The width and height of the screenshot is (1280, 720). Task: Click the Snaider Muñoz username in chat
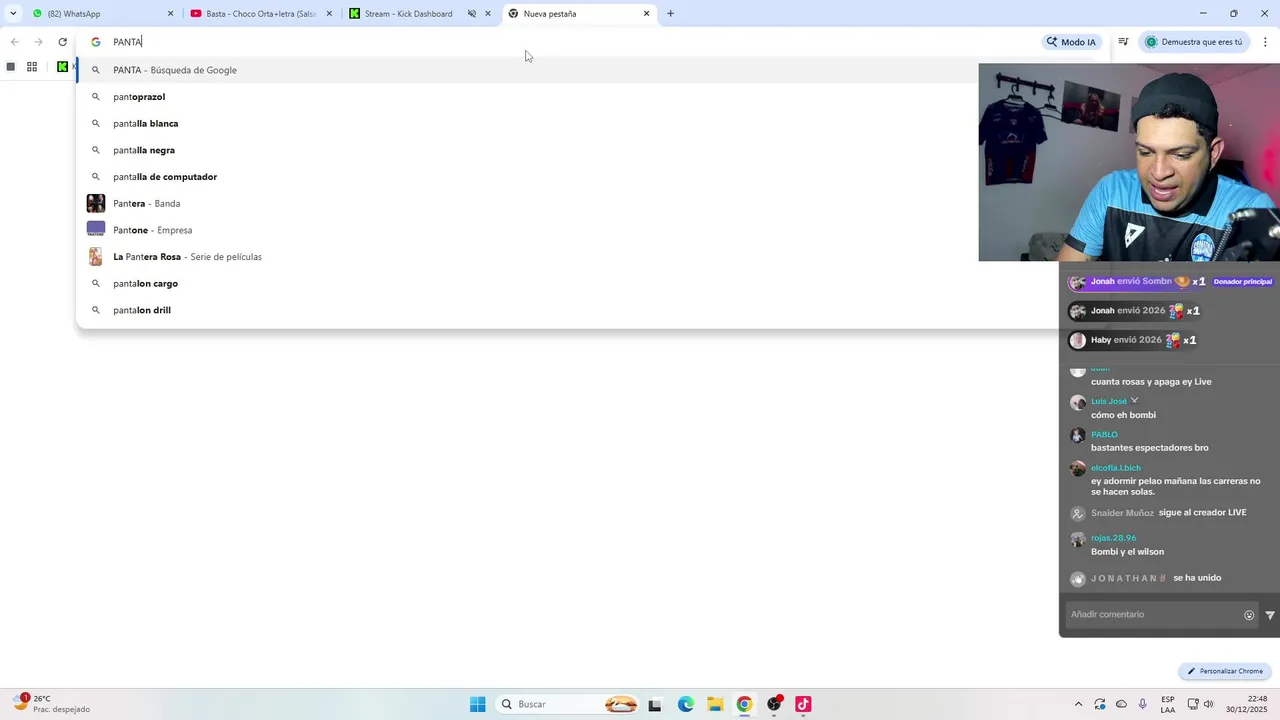click(1122, 513)
